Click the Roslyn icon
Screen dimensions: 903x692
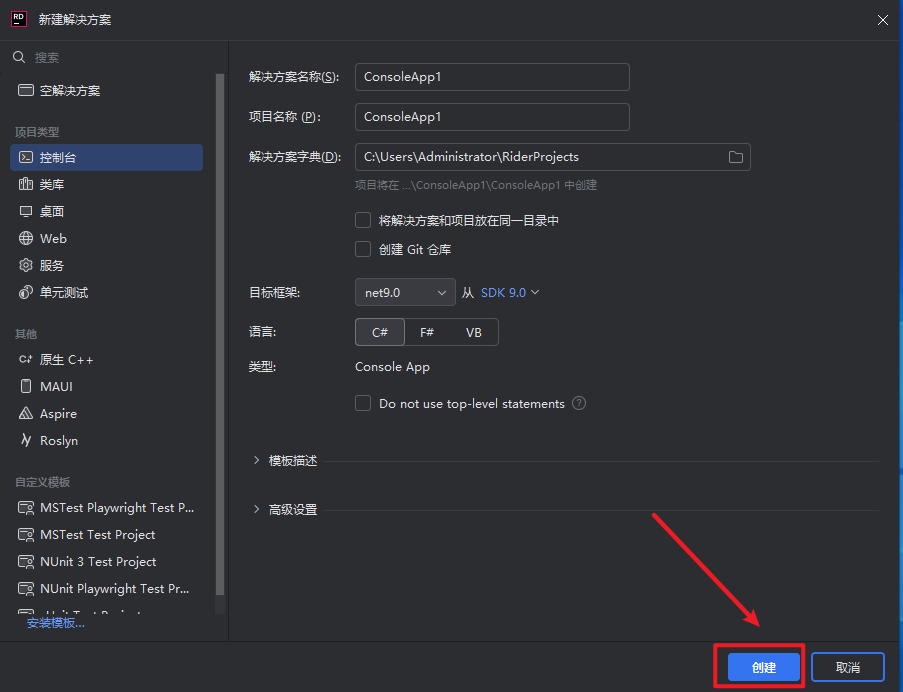click(x=26, y=440)
